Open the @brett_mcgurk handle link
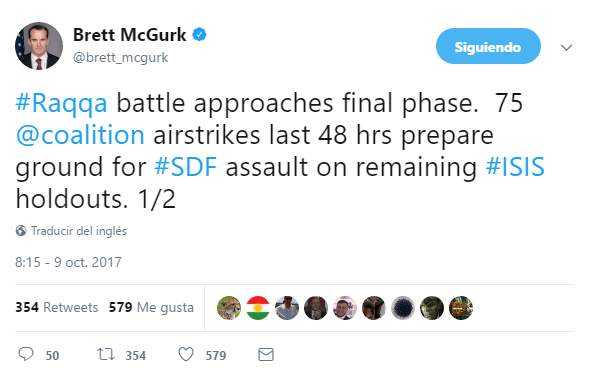The image size is (599, 380). (120, 57)
